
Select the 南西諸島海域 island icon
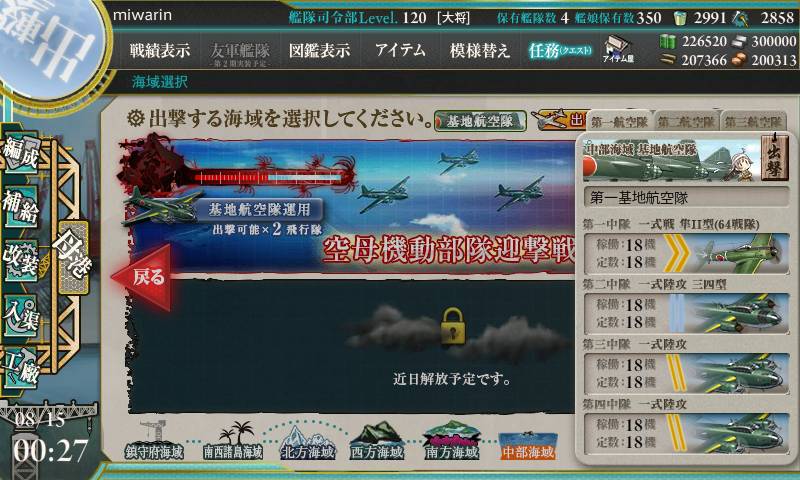coord(233,441)
